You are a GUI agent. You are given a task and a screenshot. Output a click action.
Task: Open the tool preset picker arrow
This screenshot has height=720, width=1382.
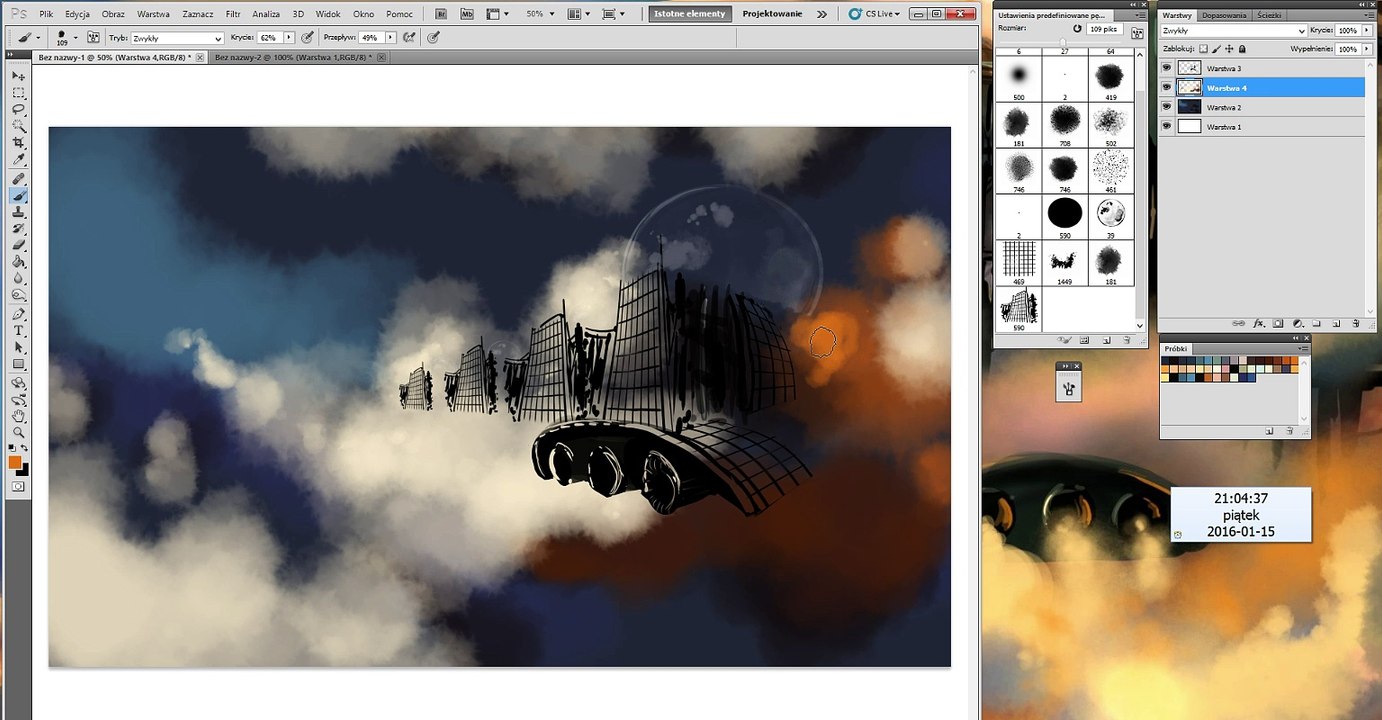pos(38,37)
